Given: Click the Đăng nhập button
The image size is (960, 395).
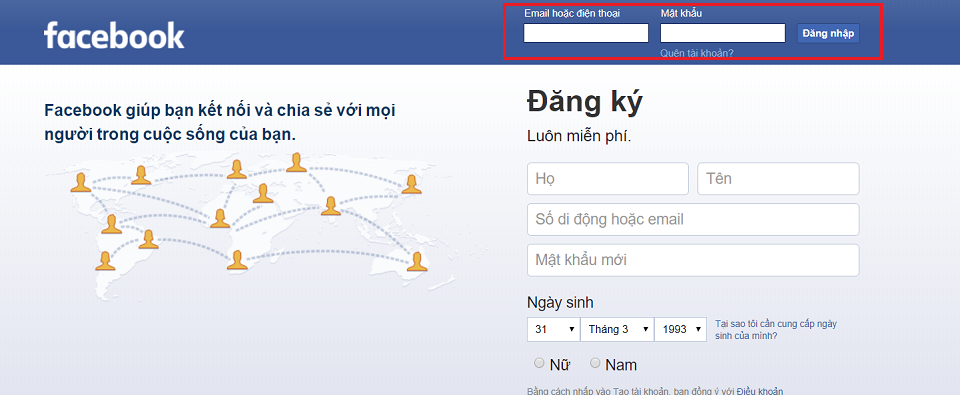Looking at the screenshot, I should coord(828,33).
